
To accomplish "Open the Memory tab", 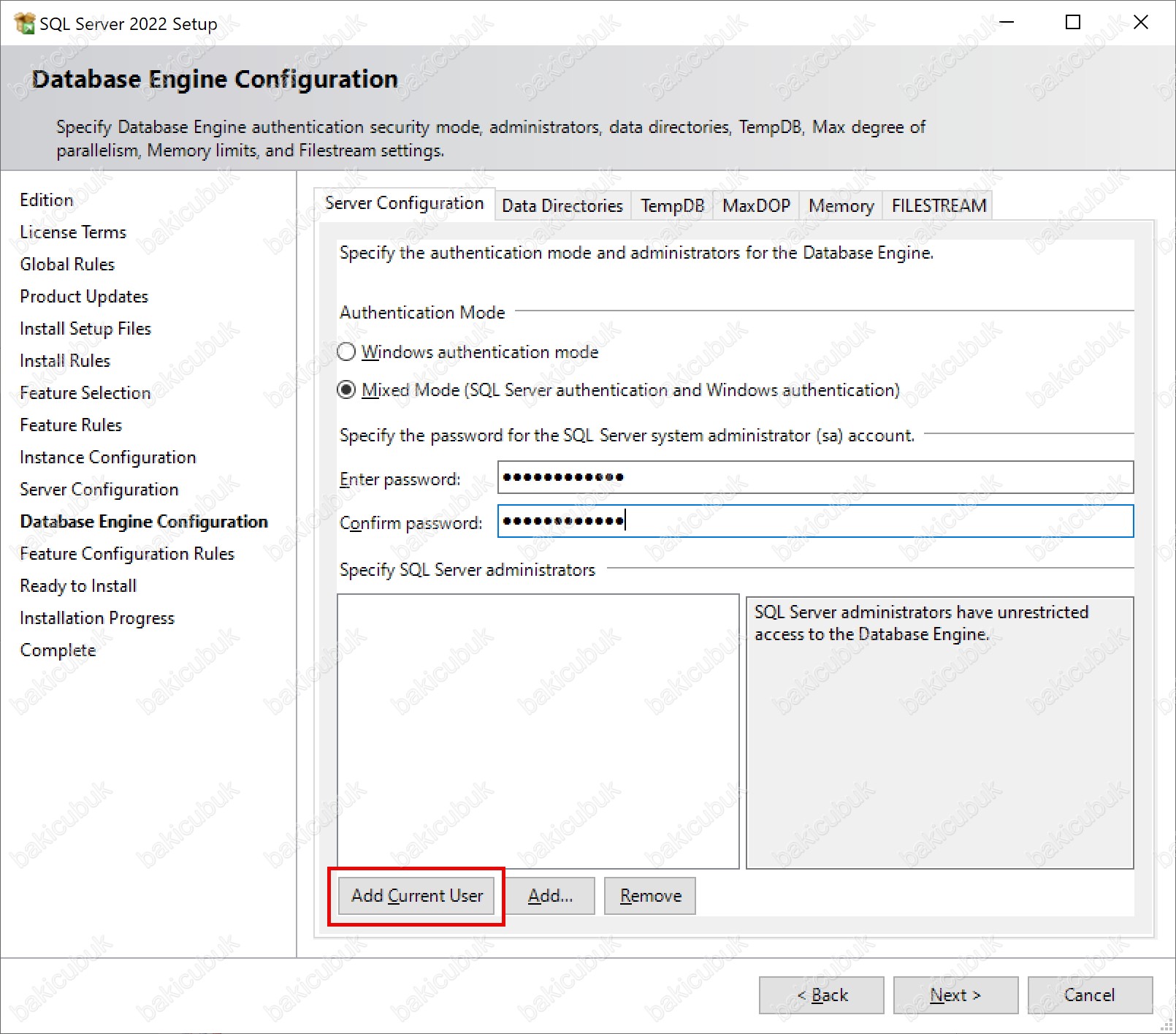I will [841, 206].
